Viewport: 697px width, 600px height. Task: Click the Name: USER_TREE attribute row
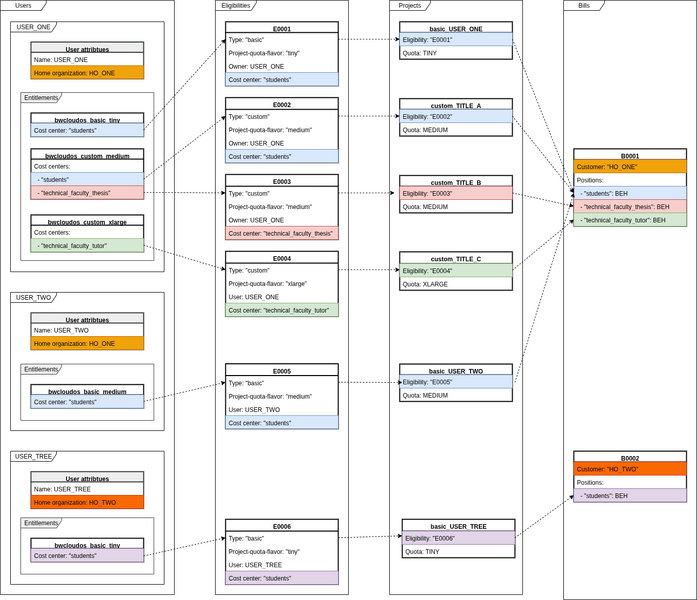coord(87,489)
